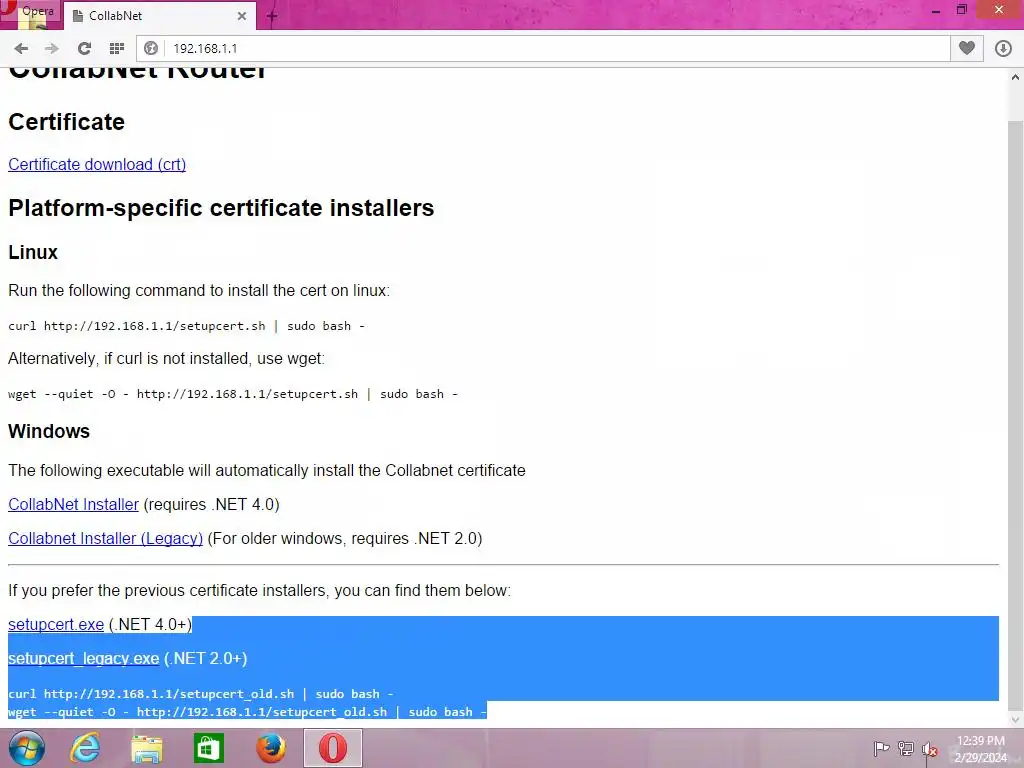Select the CollabNet tab
The width and height of the screenshot is (1024, 768).
tap(159, 16)
